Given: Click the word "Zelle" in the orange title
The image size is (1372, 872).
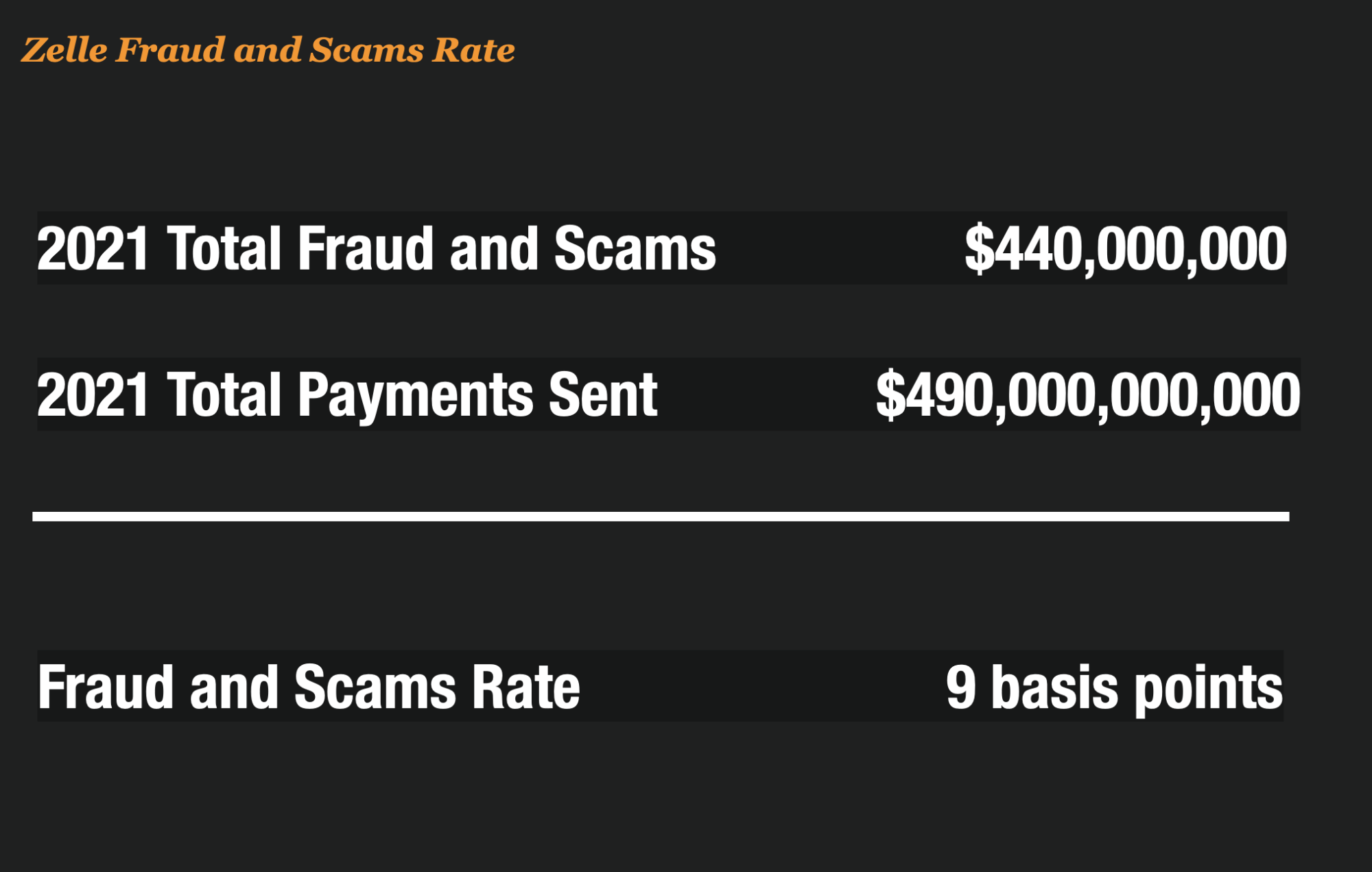Looking at the screenshot, I should pyautogui.click(x=64, y=50).
